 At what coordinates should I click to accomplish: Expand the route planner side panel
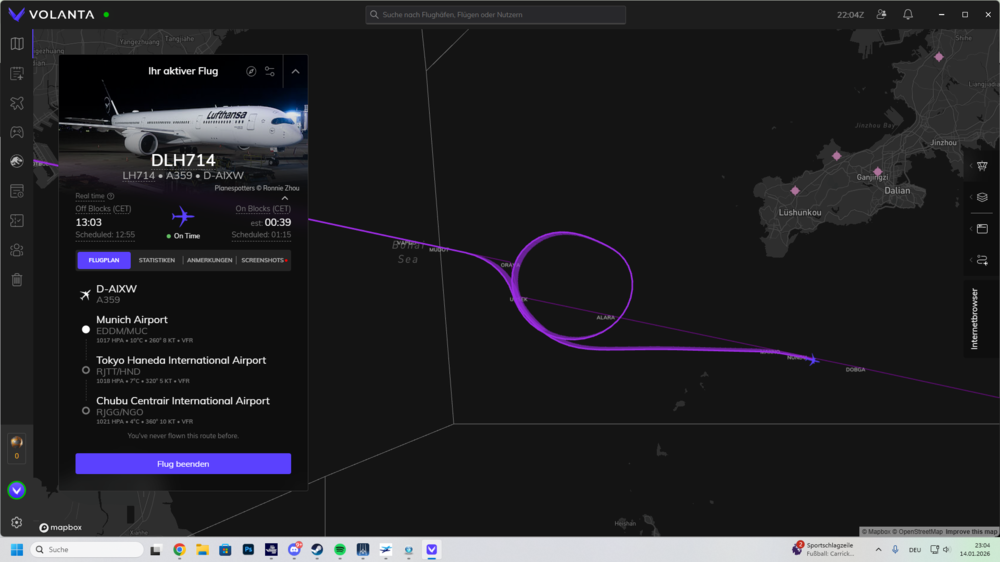(982, 260)
